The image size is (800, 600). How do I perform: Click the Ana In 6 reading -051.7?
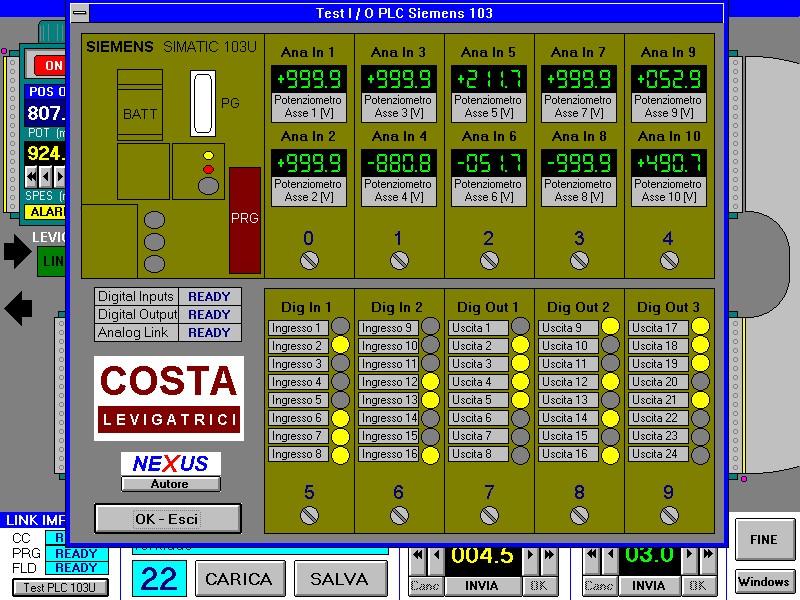coord(489,163)
